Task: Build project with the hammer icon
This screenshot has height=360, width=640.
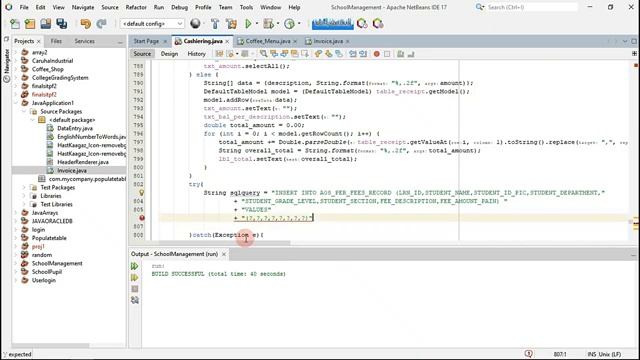Action: (215, 24)
